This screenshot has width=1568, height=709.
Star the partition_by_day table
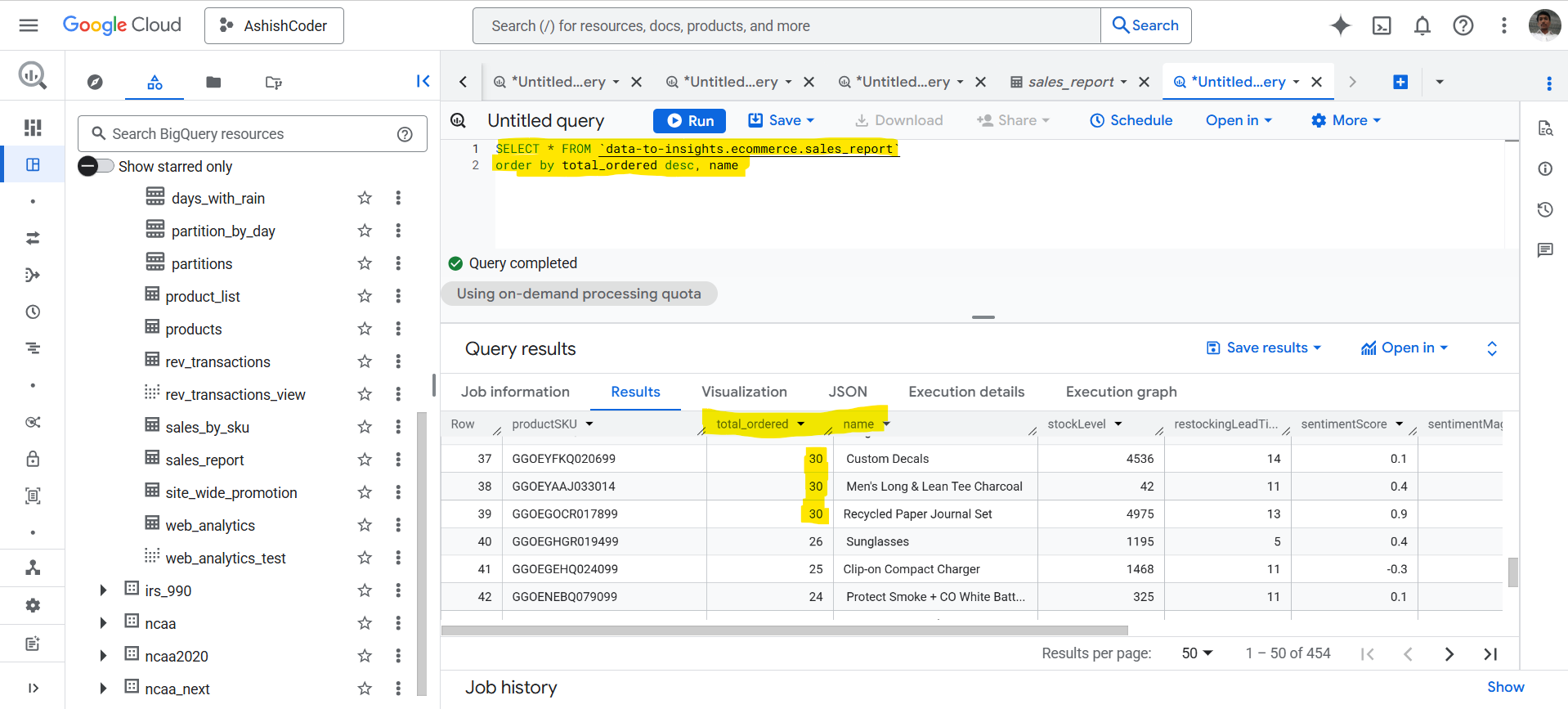365,231
